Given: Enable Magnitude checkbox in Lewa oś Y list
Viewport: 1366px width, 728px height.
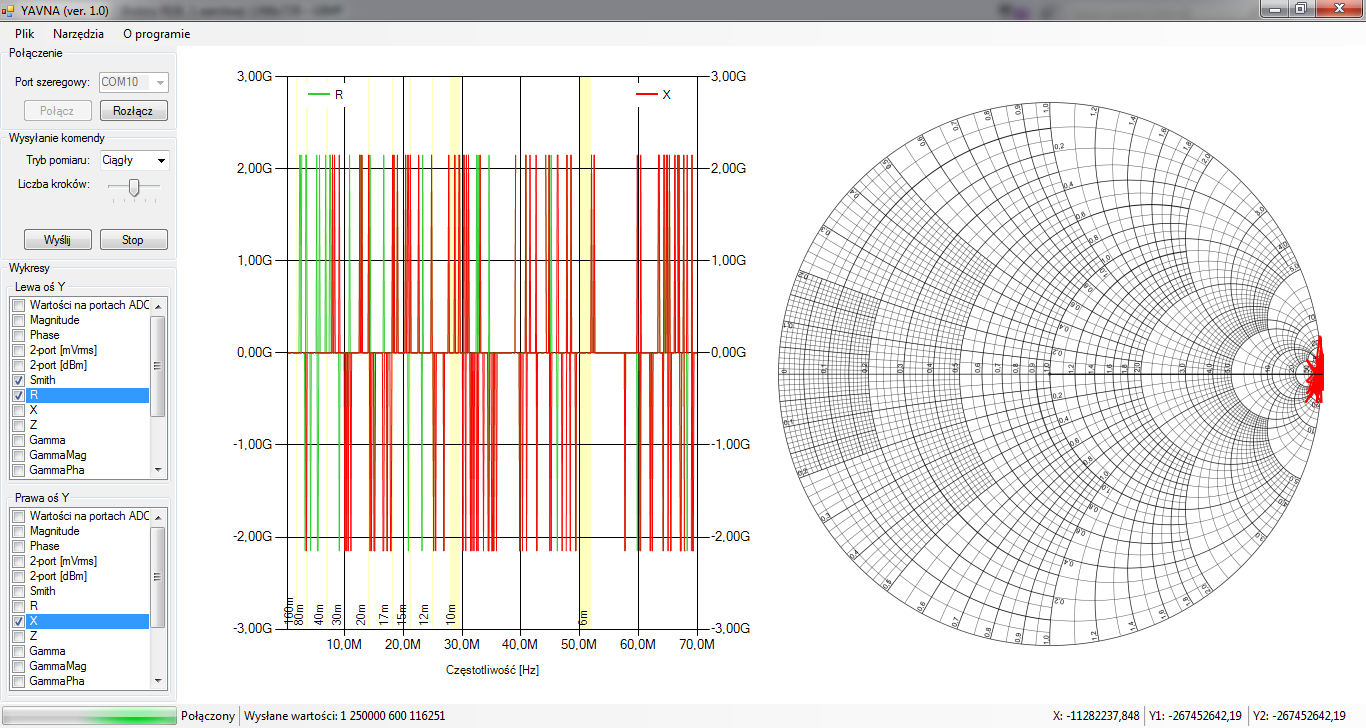Looking at the screenshot, I should 18,320.
